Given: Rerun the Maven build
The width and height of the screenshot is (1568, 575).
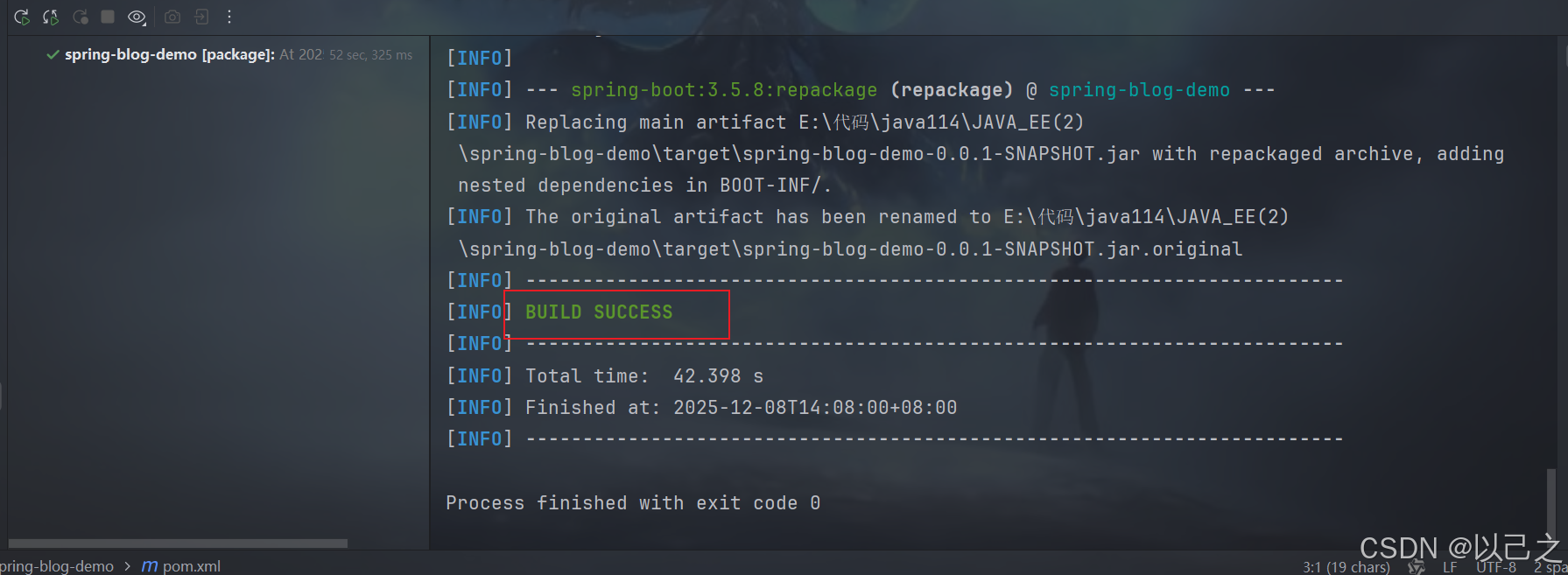Looking at the screenshot, I should coord(22,17).
